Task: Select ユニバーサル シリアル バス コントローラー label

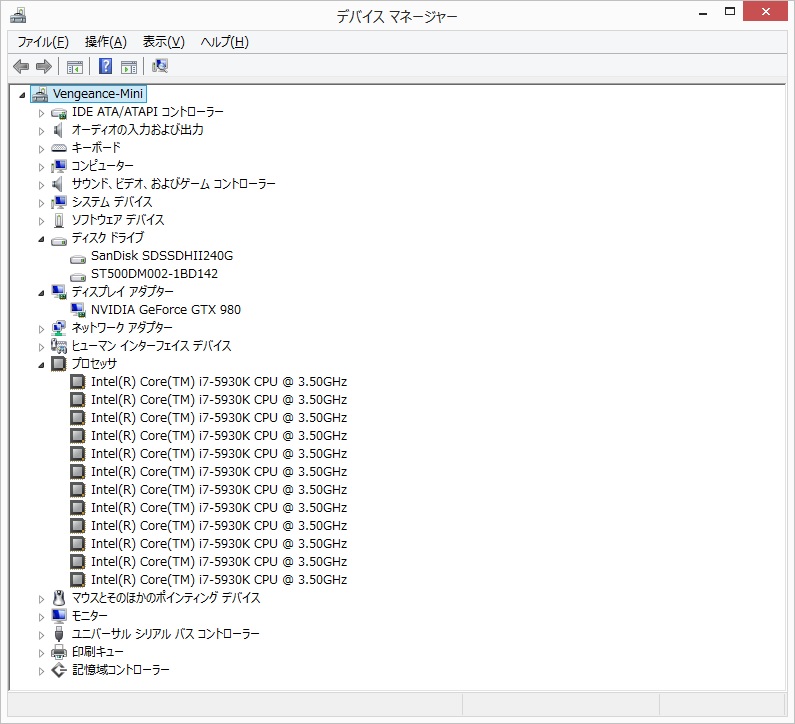Action: pos(165,634)
